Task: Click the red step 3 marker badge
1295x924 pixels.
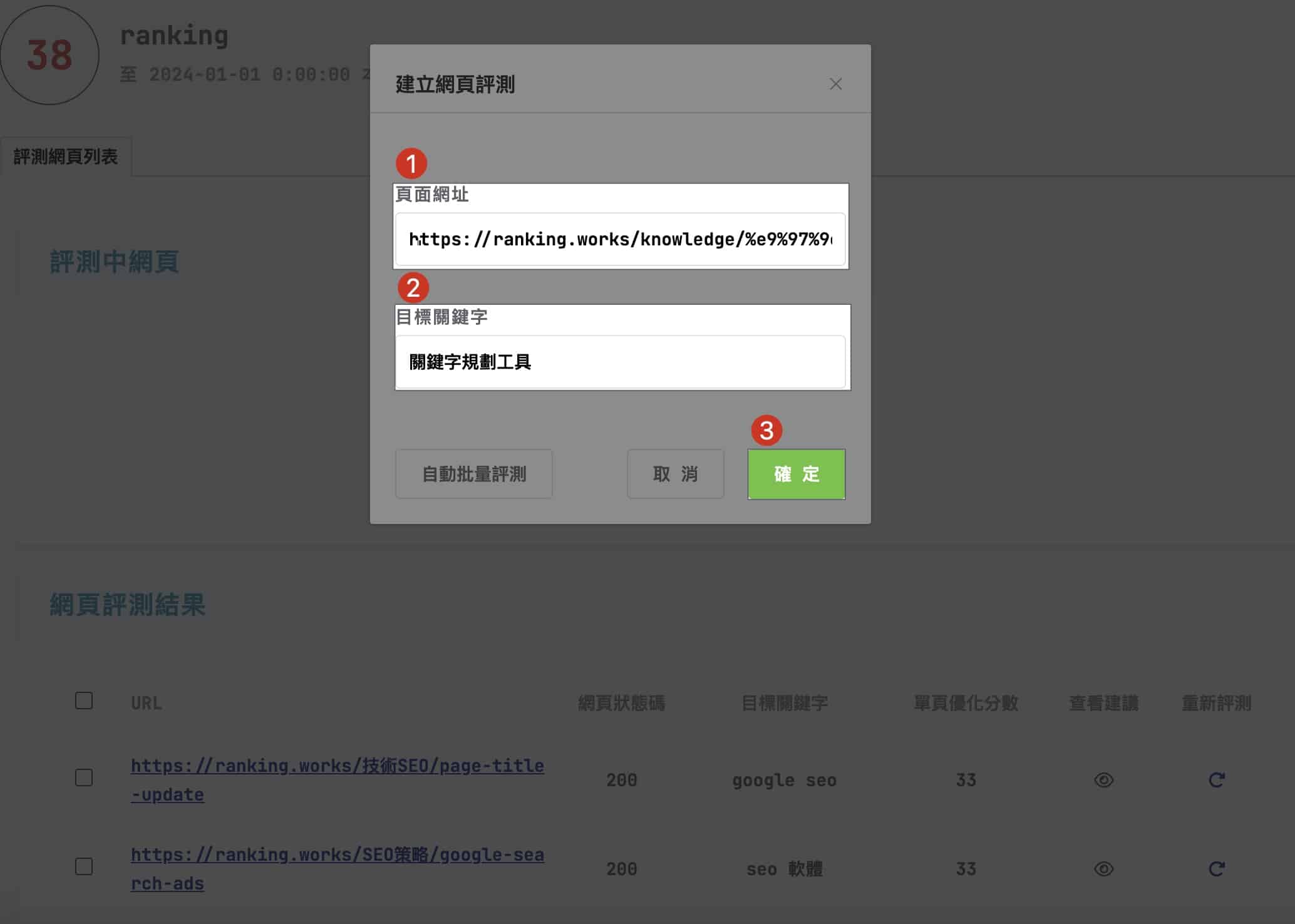Action: (766, 431)
